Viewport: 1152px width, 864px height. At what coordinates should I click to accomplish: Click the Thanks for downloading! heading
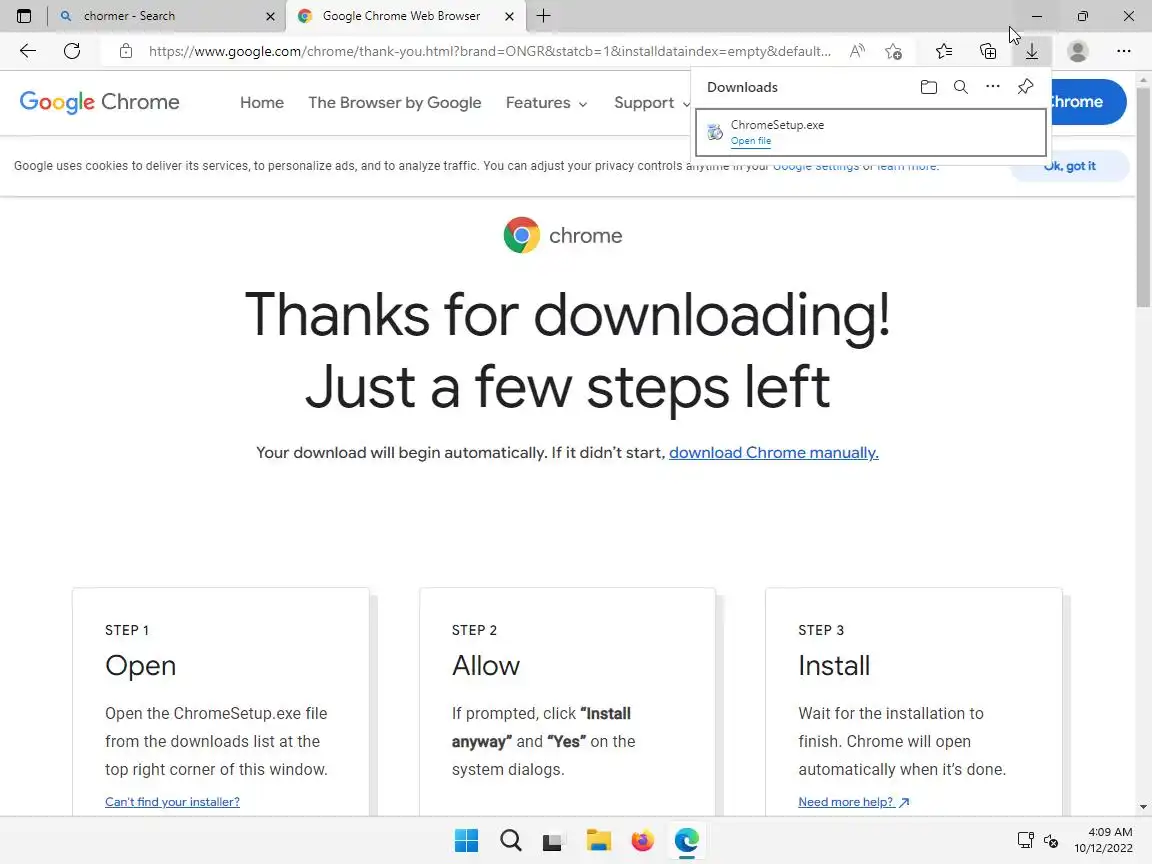[x=567, y=315]
